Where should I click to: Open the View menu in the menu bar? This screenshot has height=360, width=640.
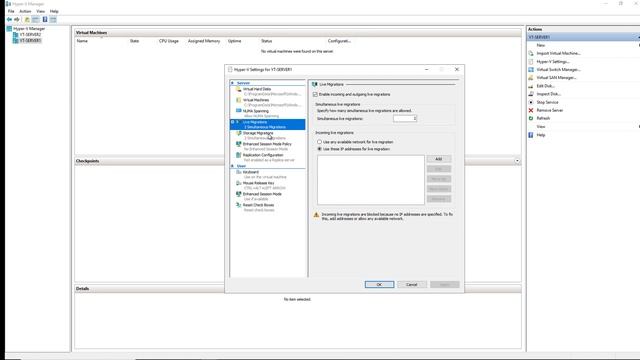coord(40,11)
